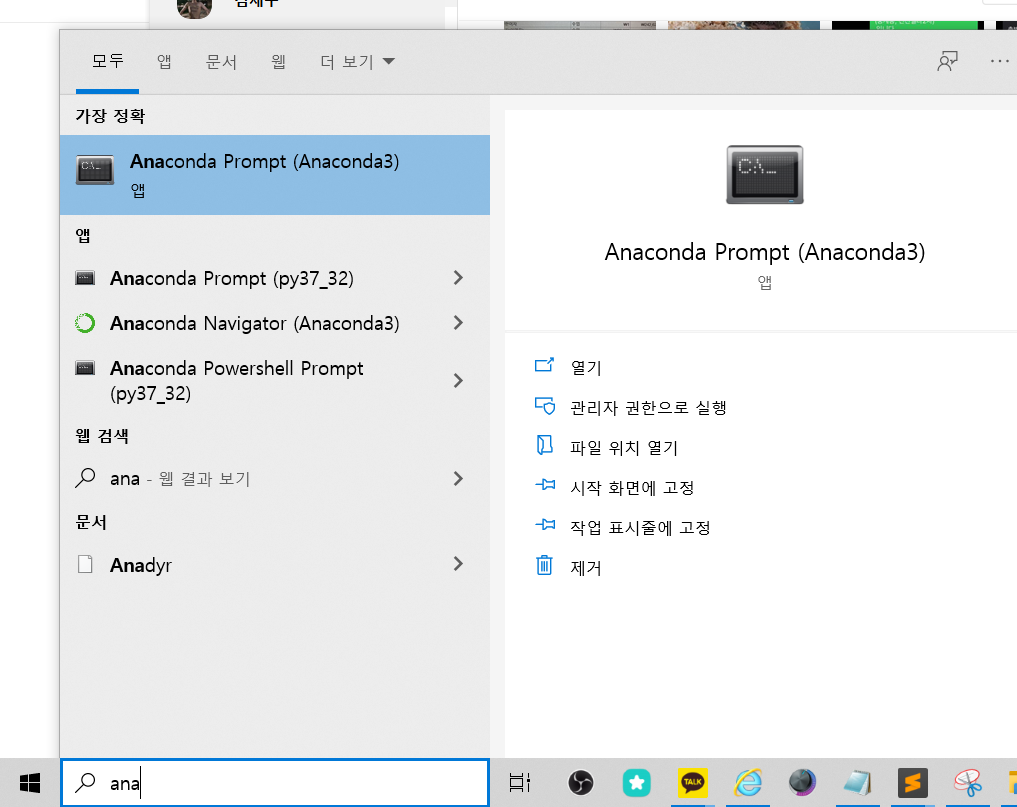1017x807 pixels.
Task: Open Task View on the taskbar
Action: (x=520, y=783)
